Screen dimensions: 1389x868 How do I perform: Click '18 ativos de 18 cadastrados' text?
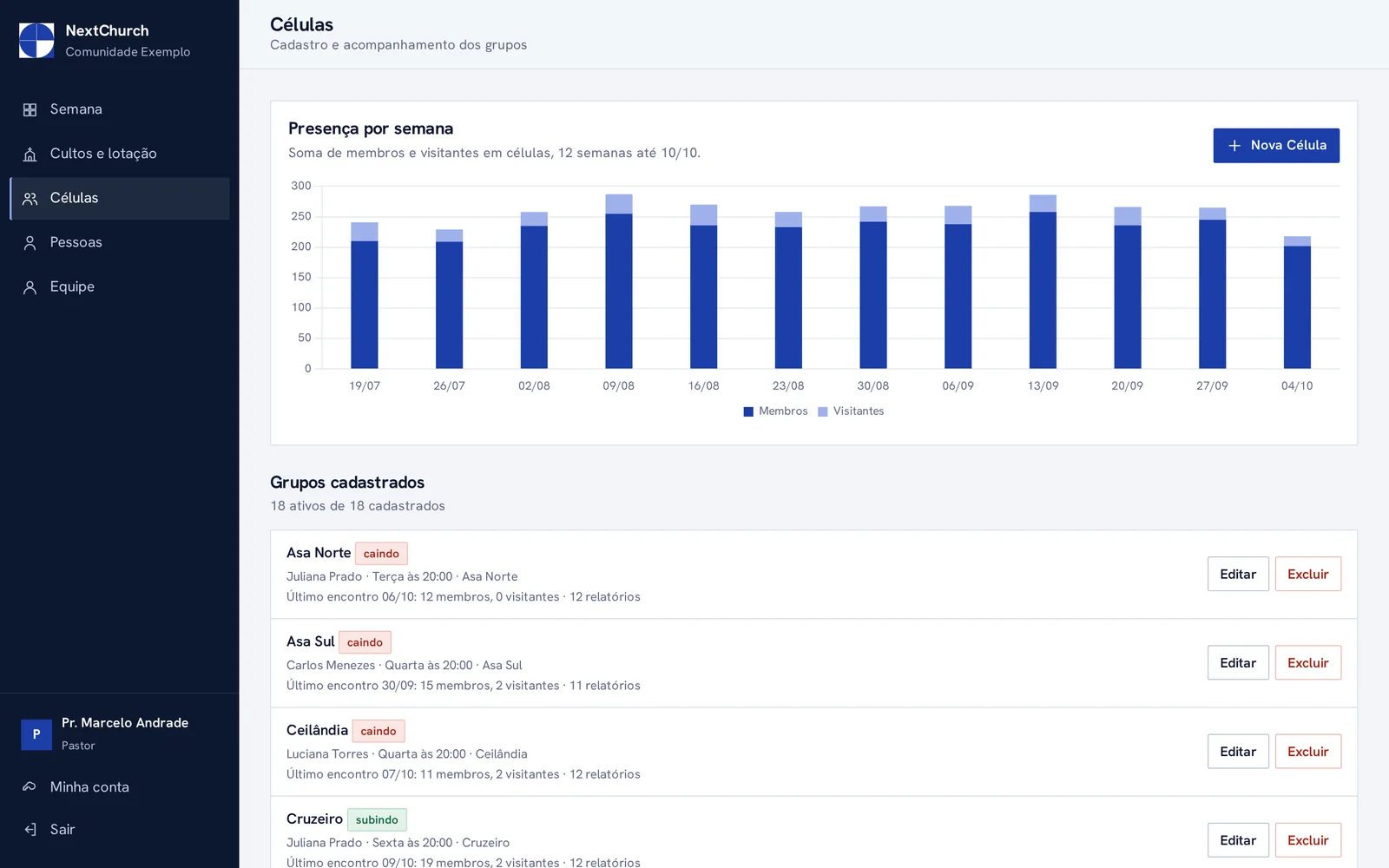(x=358, y=506)
